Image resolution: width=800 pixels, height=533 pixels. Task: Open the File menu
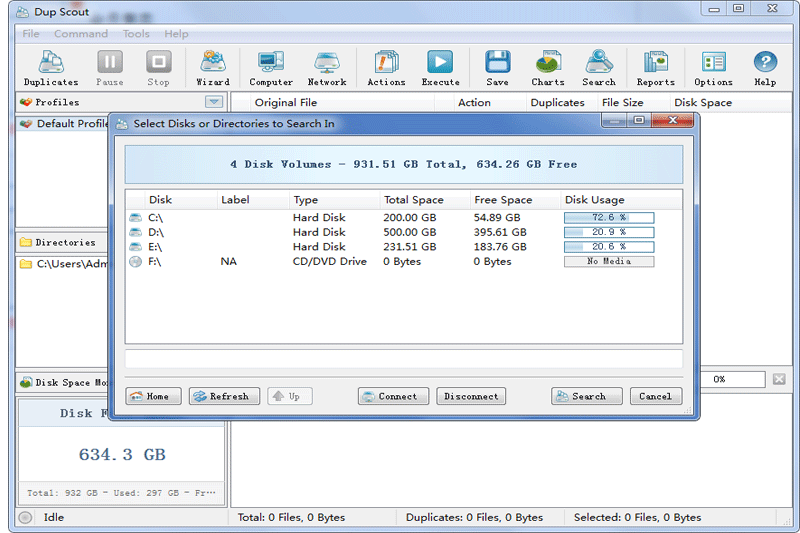pos(31,34)
